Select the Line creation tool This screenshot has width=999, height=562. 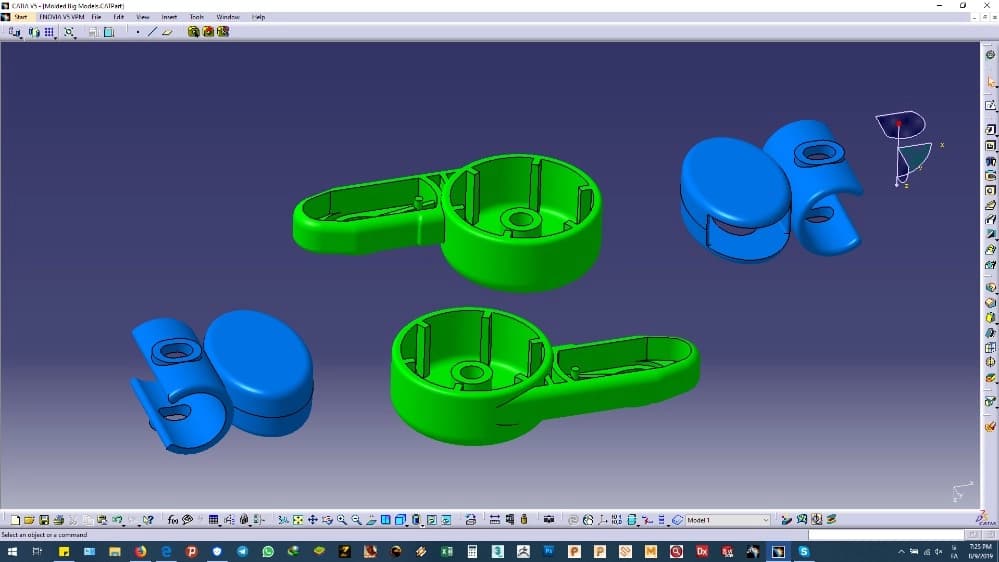[x=152, y=32]
